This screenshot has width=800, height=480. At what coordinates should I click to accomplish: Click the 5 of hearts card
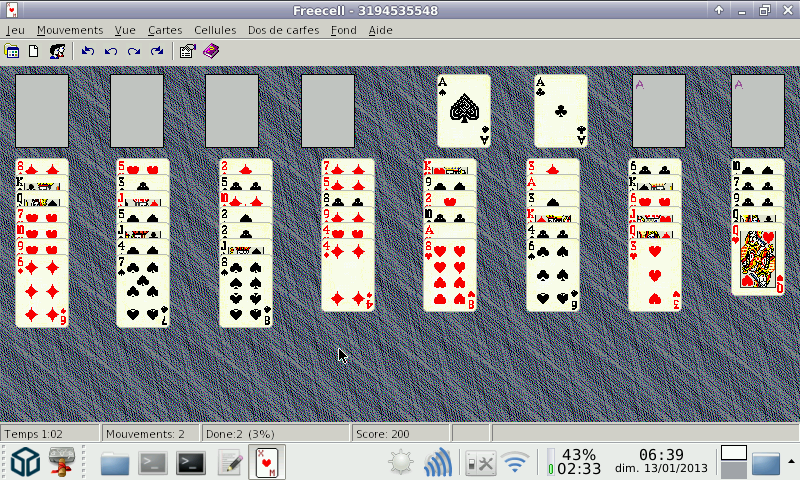143,167
